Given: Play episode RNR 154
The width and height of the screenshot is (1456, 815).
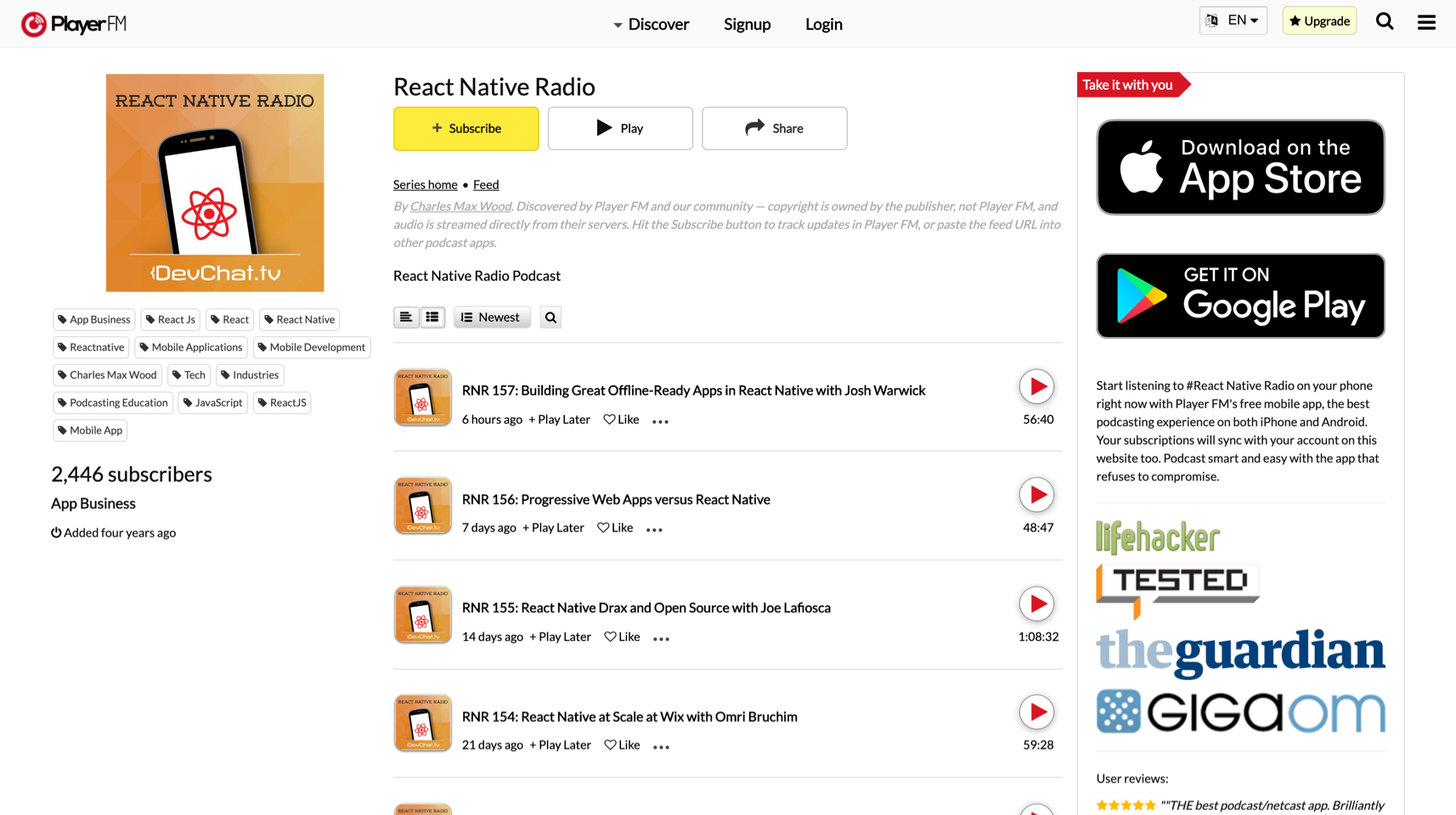Looking at the screenshot, I should pyautogui.click(x=1036, y=712).
